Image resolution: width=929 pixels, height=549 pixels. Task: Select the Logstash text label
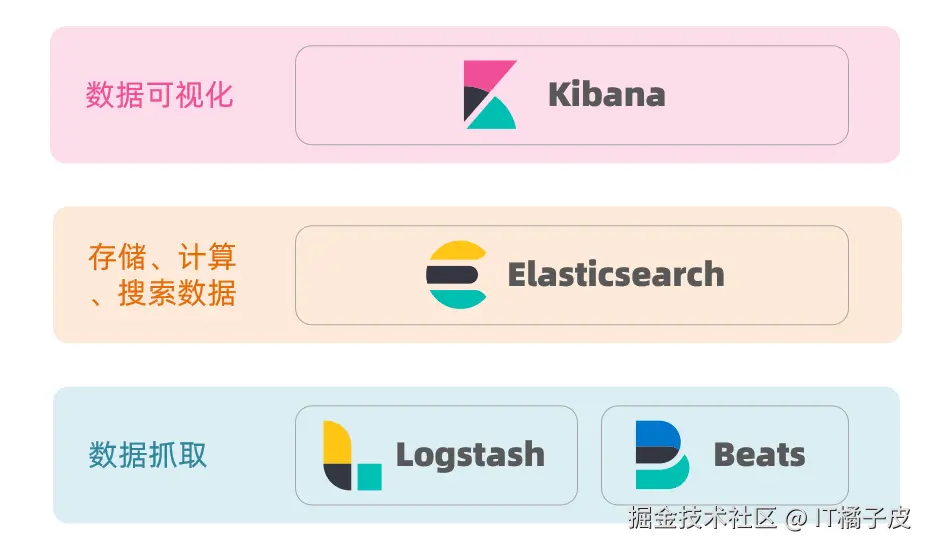tap(470, 455)
